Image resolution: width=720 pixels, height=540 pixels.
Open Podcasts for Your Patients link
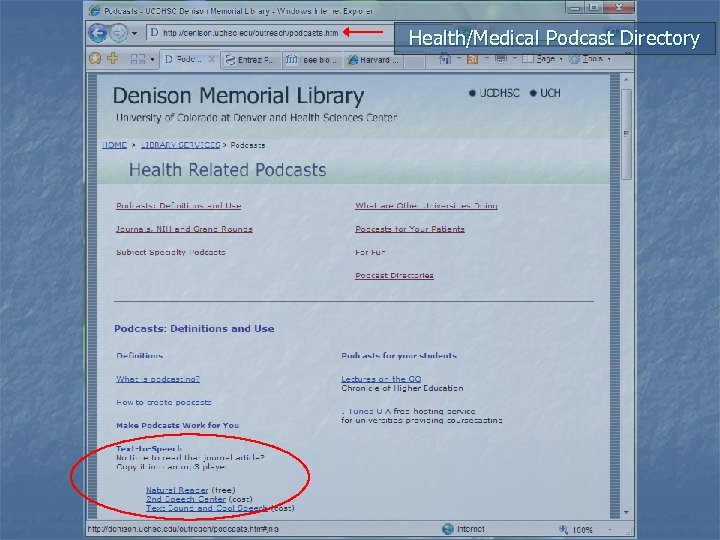[410, 229]
